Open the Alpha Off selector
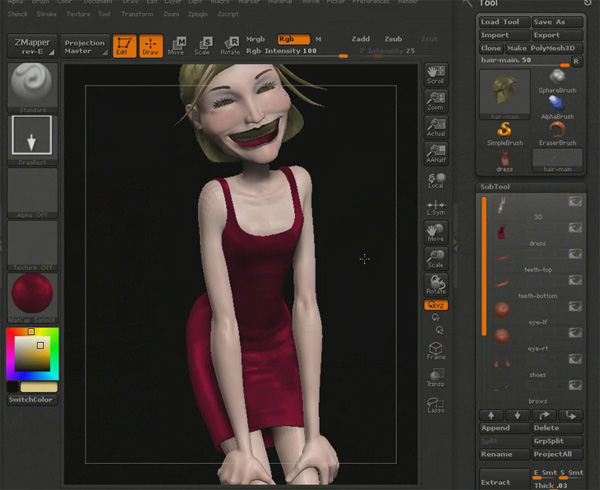The image size is (600, 490). pos(33,193)
